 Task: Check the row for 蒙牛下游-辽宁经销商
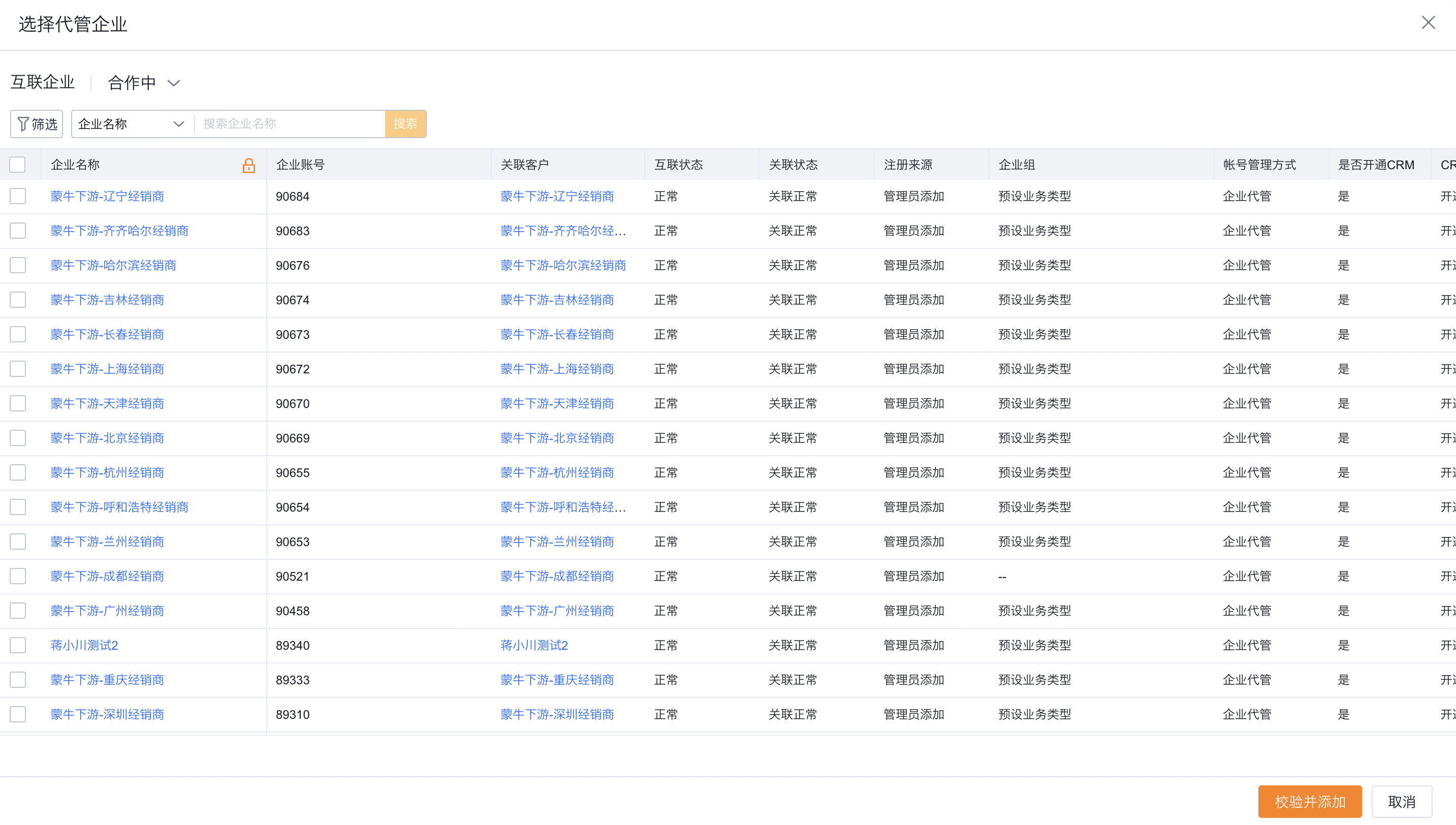(18, 196)
